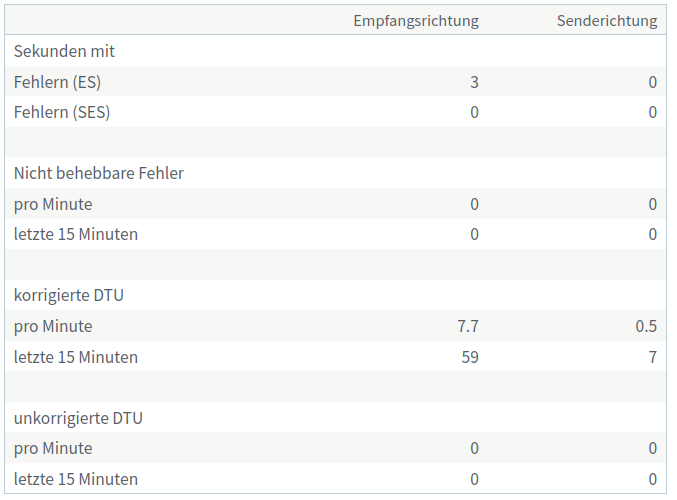The height and width of the screenshot is (500, 677).
Task: Select the value 7 in the Senderichtung column
Action: [652, 357]
